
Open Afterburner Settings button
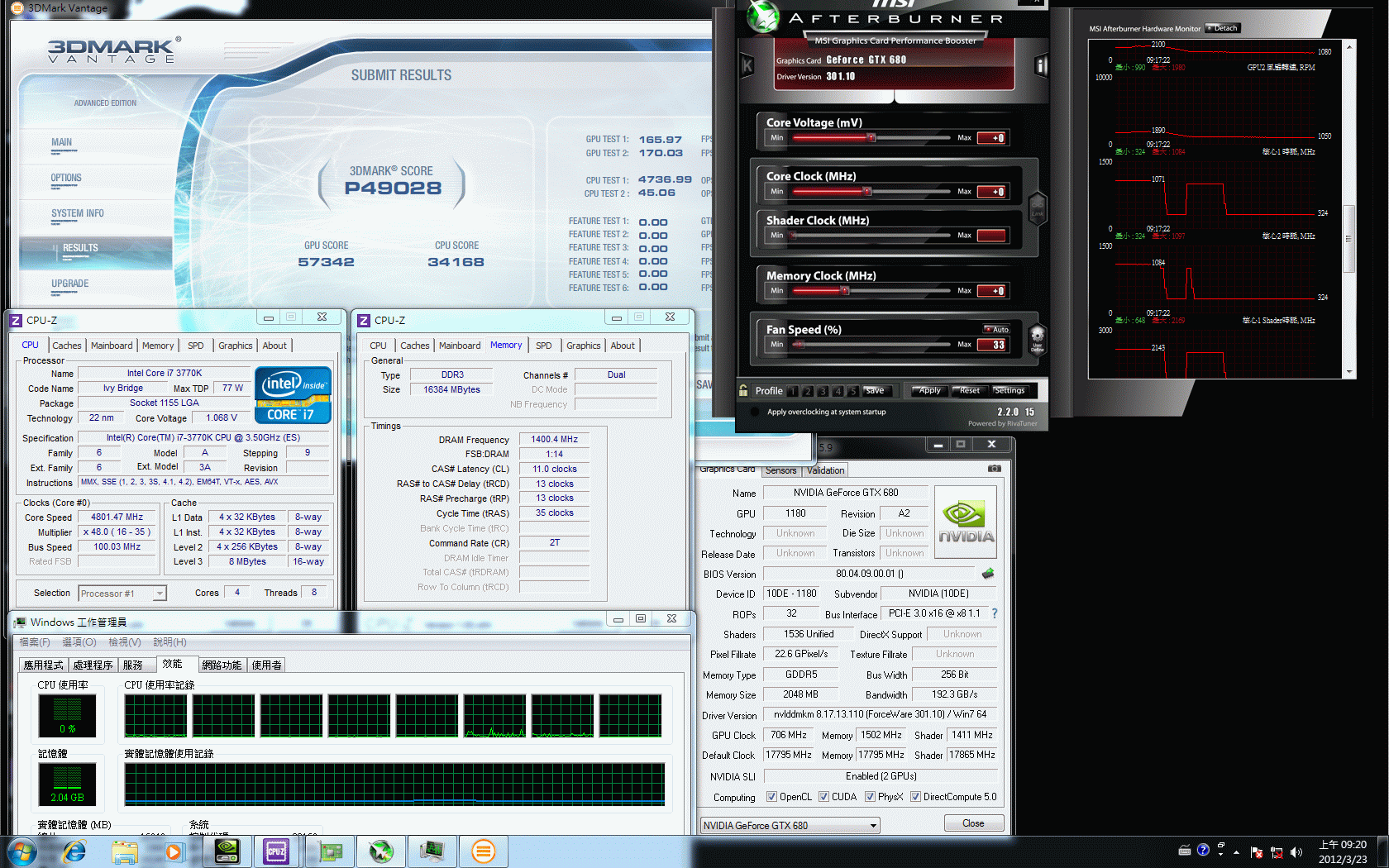tap(1009, 390)
